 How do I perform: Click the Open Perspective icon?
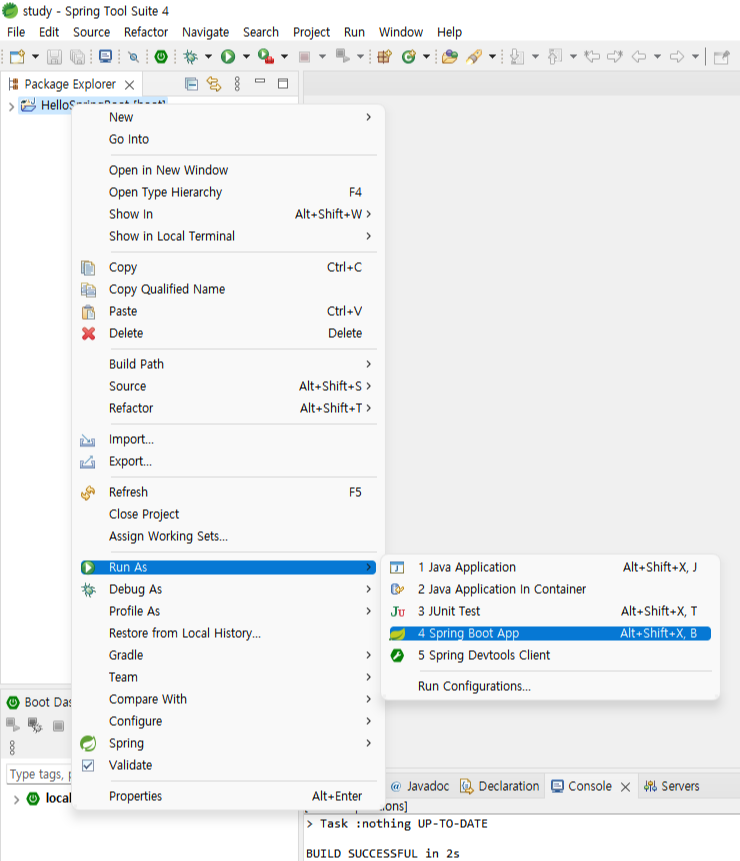721,57
